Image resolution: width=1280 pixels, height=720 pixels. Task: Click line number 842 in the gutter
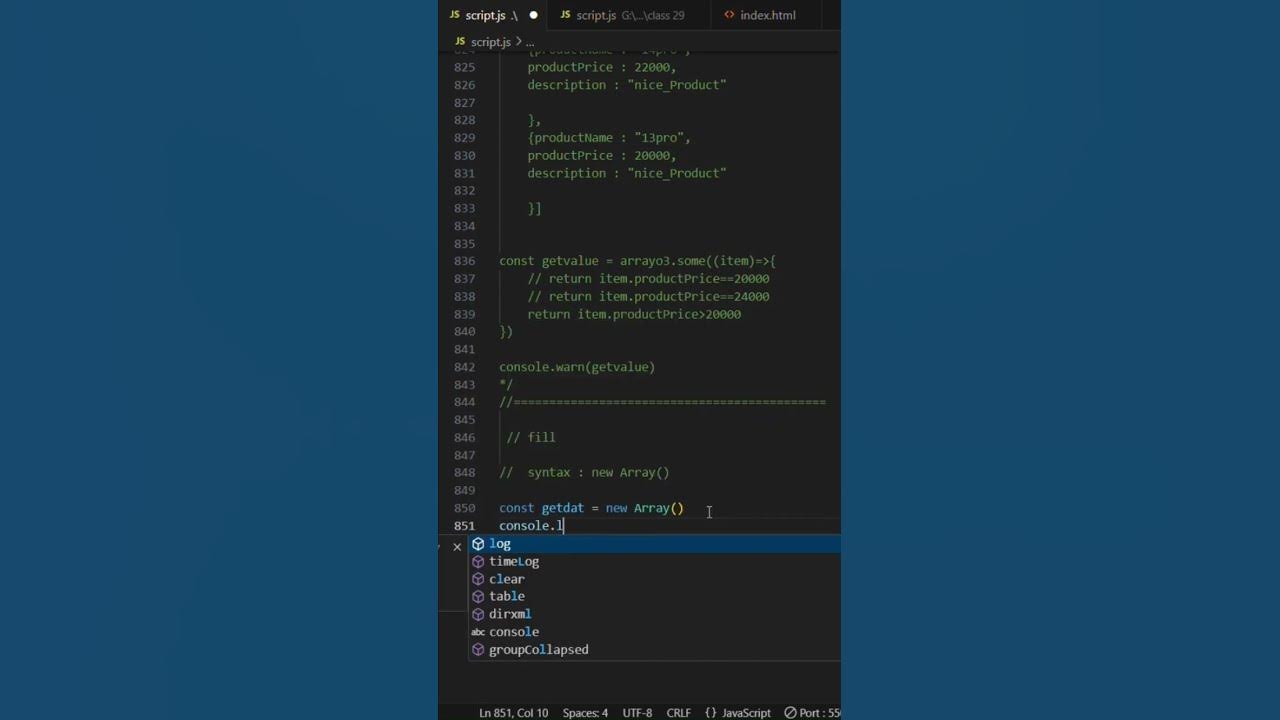(464, 367)
